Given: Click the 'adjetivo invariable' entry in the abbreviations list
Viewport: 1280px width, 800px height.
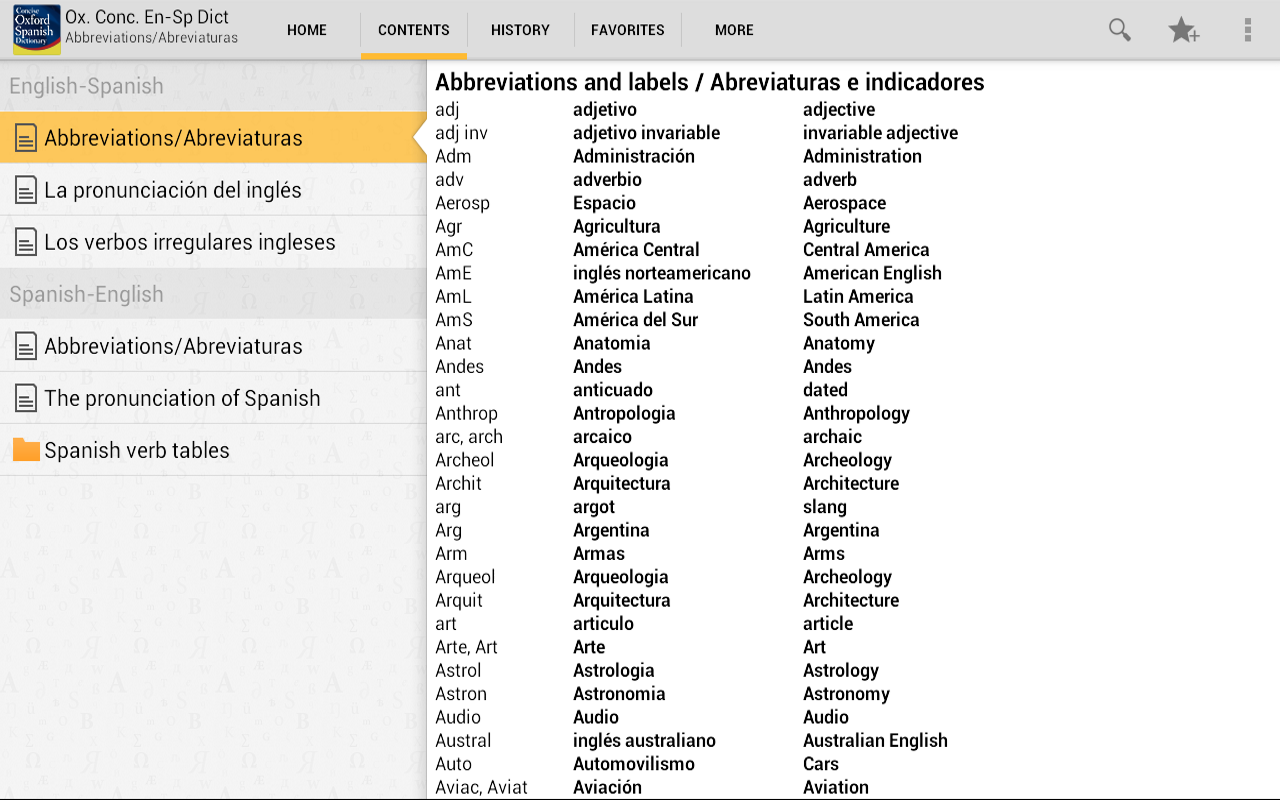Looking at the screenshot, I should click(x=646, y=133).
